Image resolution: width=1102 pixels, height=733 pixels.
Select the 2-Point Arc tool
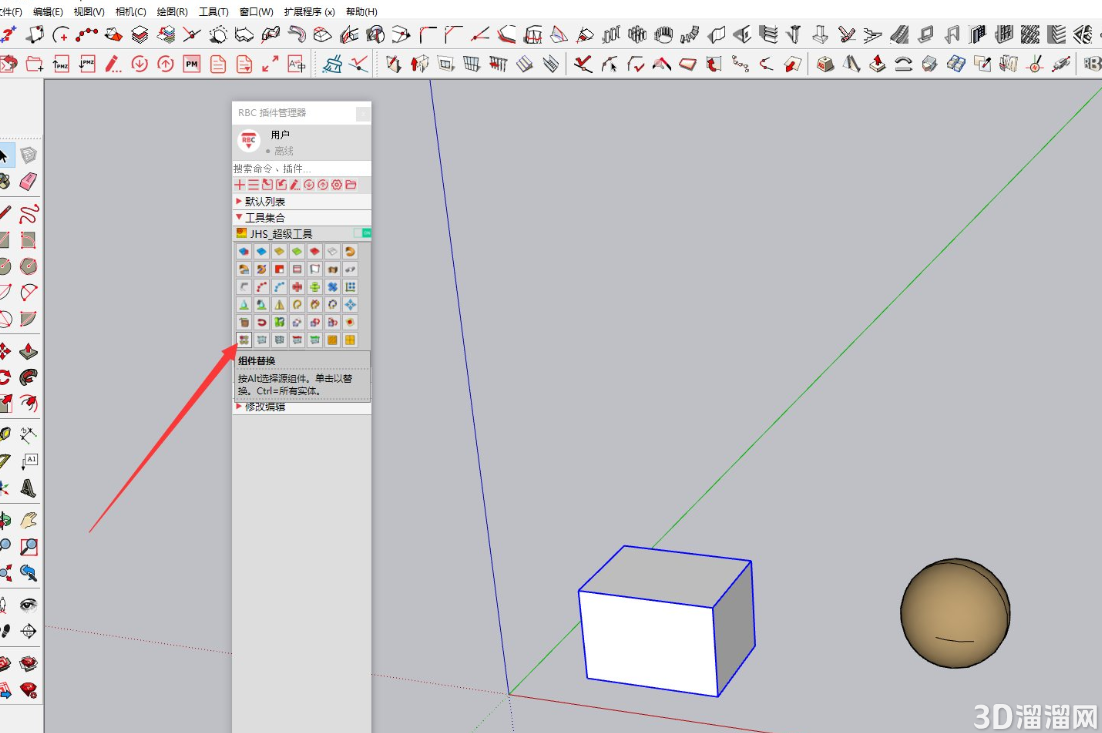click(x=28, y=292)
